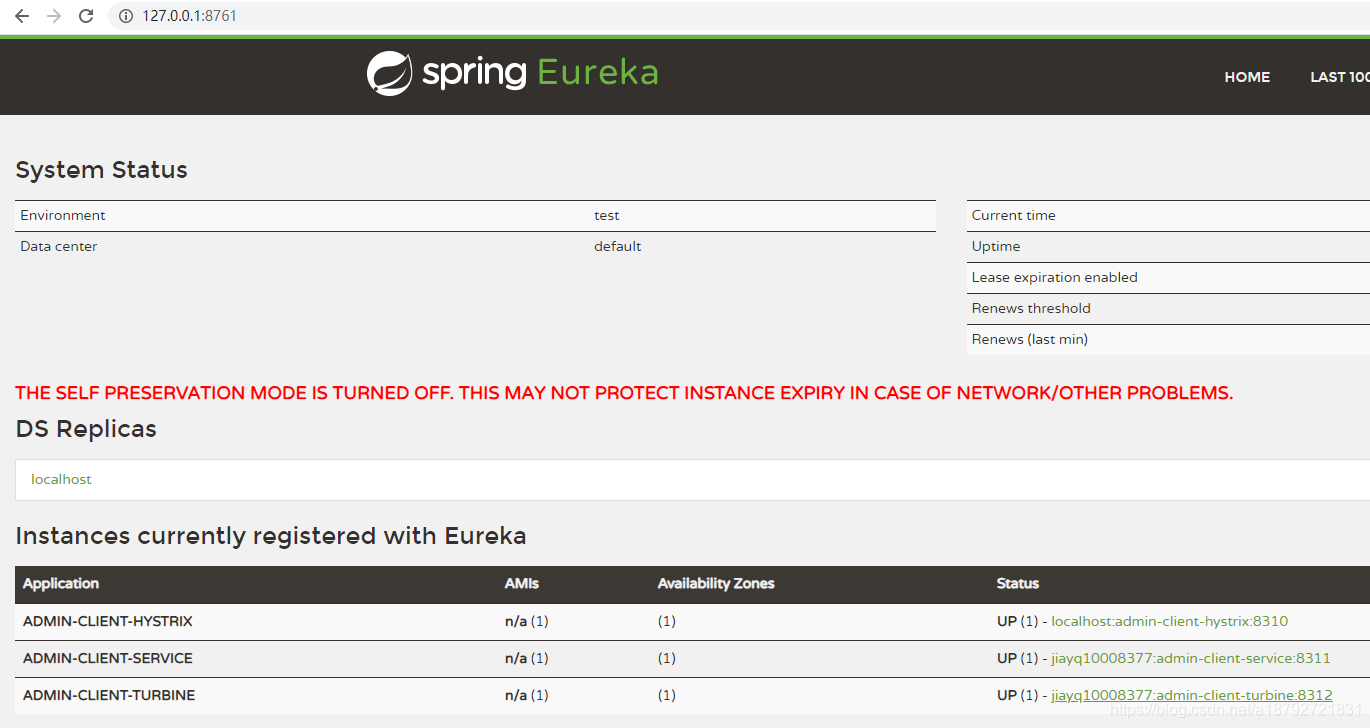
Task: Open the jiayq10008377:admin-client-turbine:8312 link
Action: tap(1191, 695)
